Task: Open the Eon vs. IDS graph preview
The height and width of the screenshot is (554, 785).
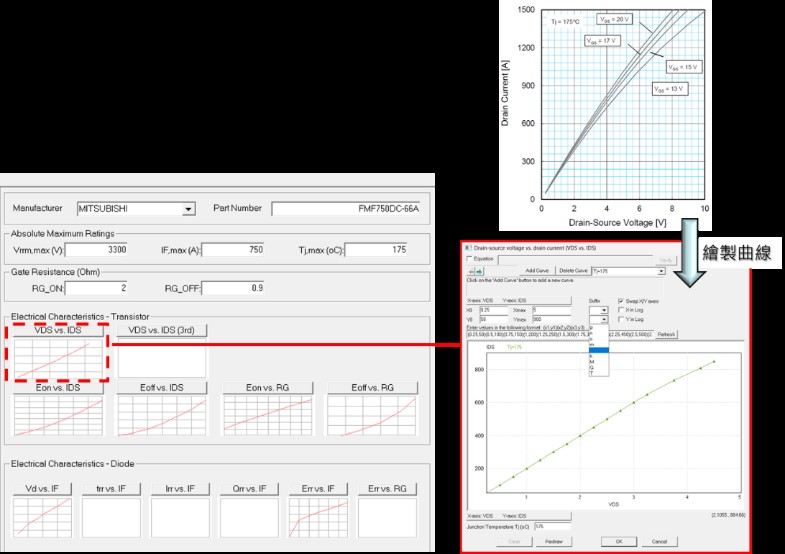Action: (x=57, y=415)
